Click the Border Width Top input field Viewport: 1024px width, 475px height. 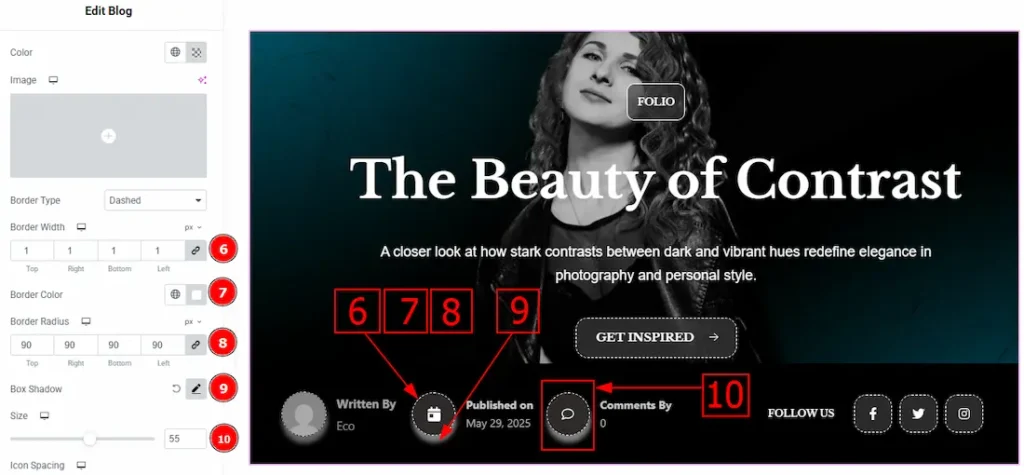32,251
